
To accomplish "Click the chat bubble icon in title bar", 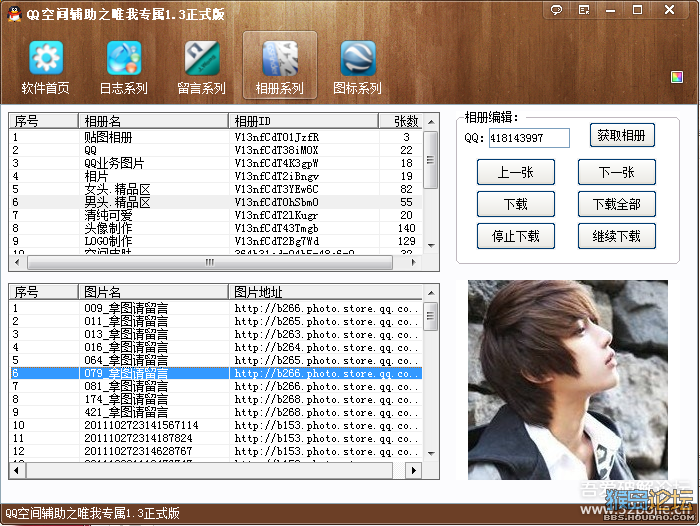I will click(x=556, y=9).
